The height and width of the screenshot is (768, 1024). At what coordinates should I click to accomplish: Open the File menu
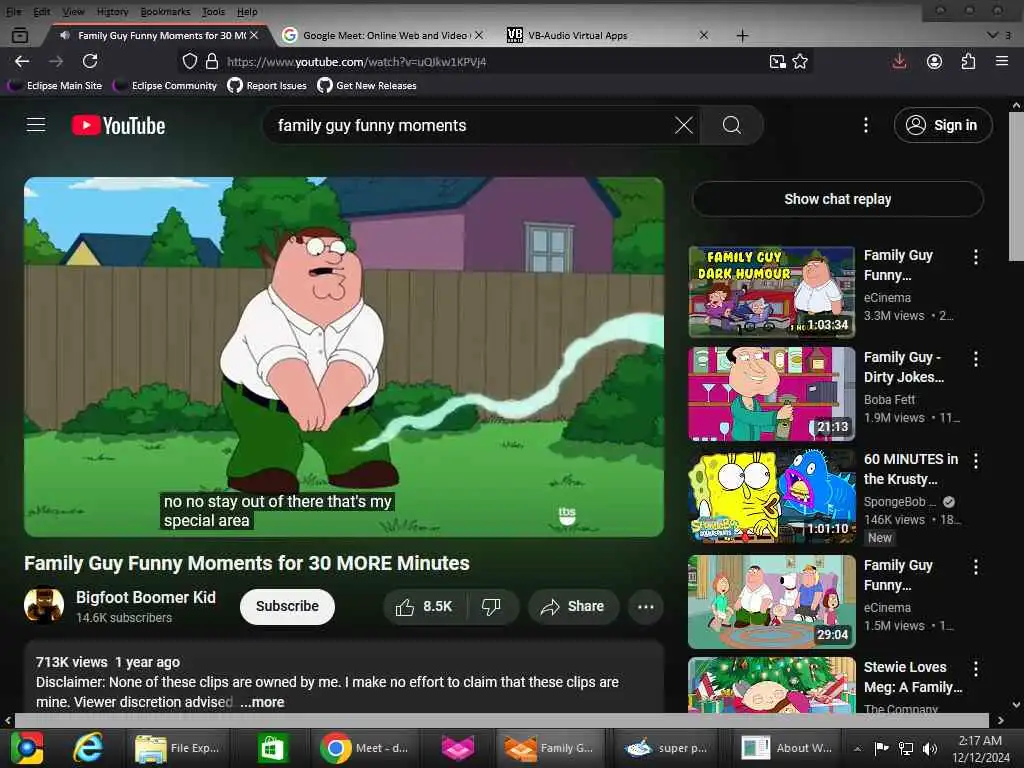coord(14,11)
